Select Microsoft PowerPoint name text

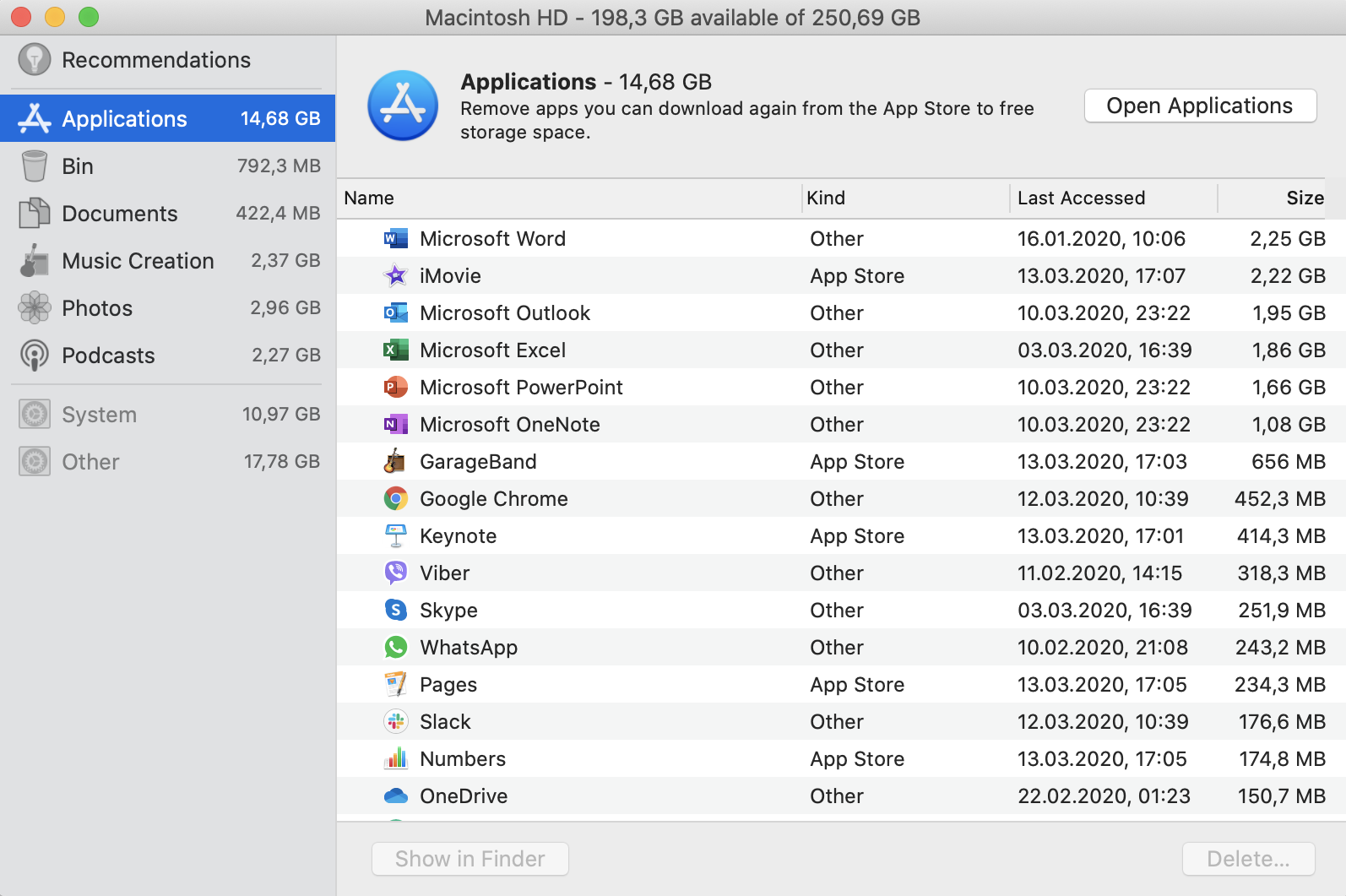(x=521, y=387)
